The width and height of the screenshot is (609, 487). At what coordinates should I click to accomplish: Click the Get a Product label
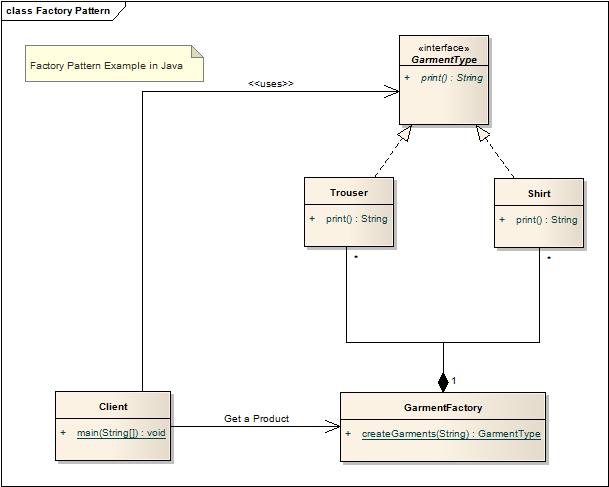tap(256, 418)
